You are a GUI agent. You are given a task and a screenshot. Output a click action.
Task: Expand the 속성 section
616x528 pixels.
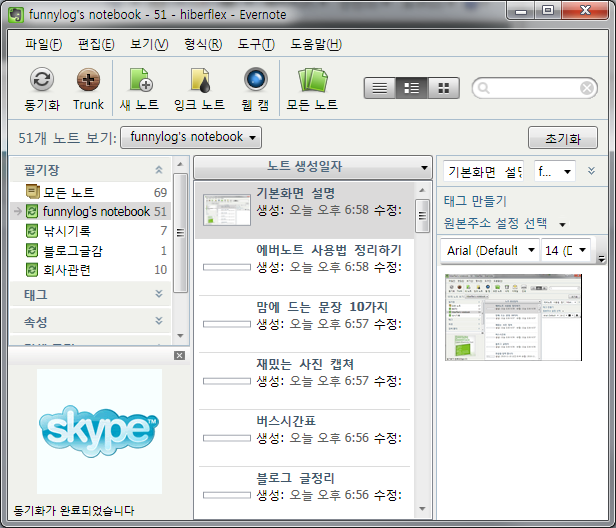pos(159,321)
